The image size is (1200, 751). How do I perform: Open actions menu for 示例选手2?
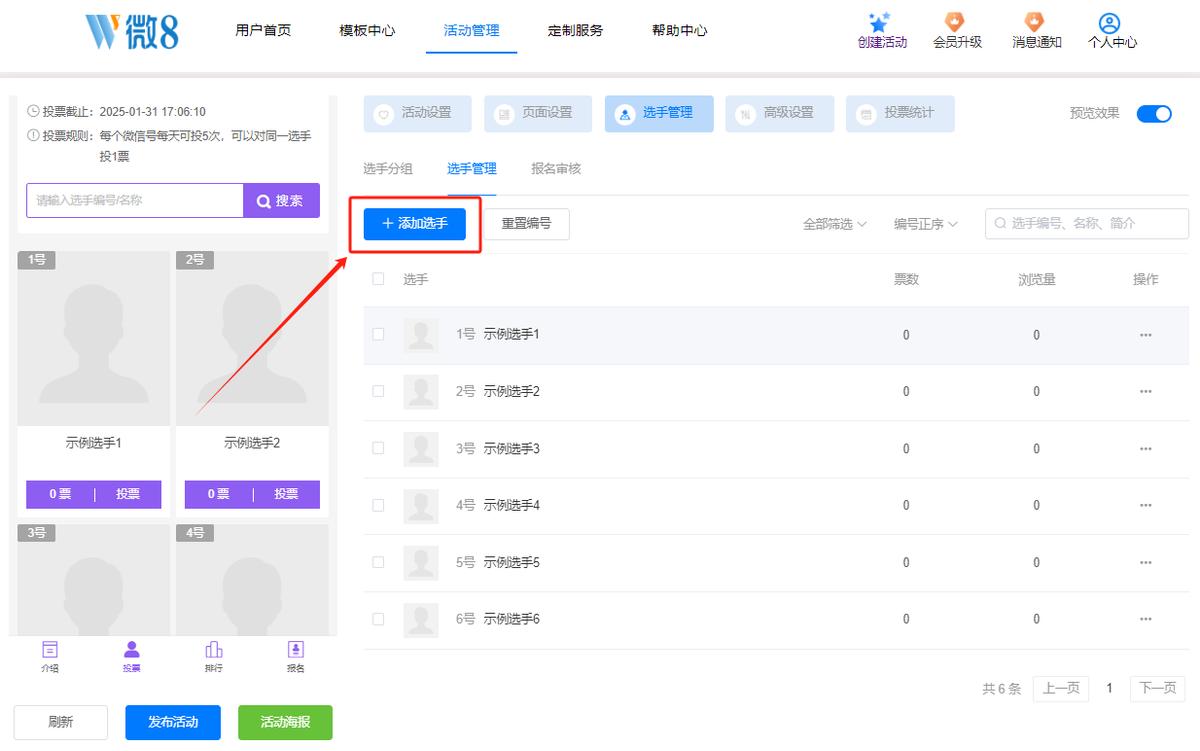1146,392
